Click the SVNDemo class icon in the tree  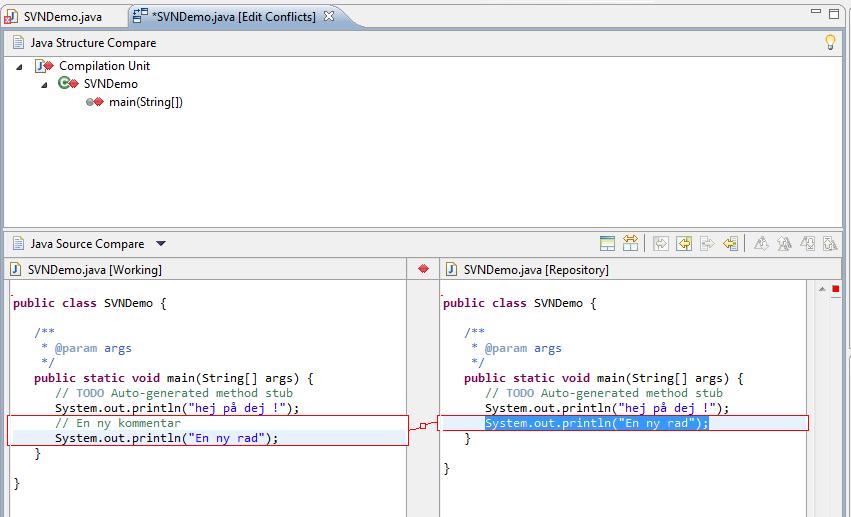coord(68,84)
